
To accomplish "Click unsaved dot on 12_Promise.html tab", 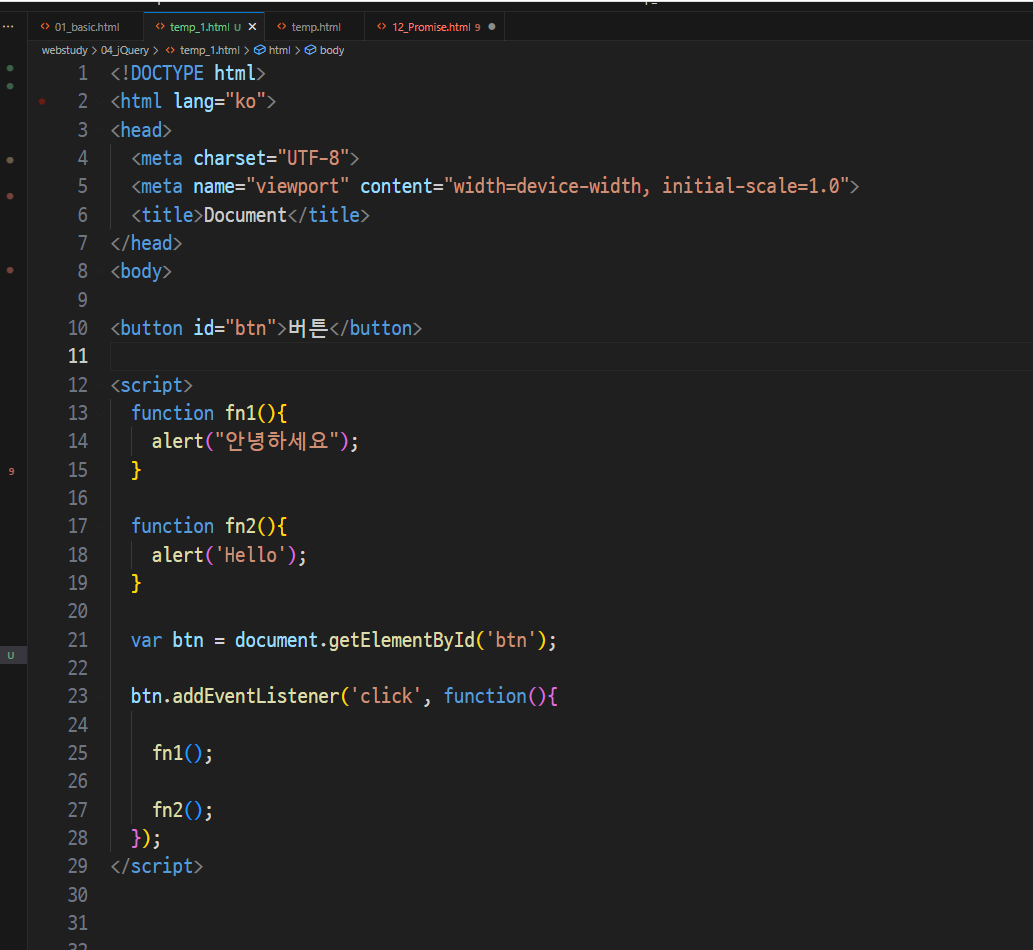I will [491, 27].
